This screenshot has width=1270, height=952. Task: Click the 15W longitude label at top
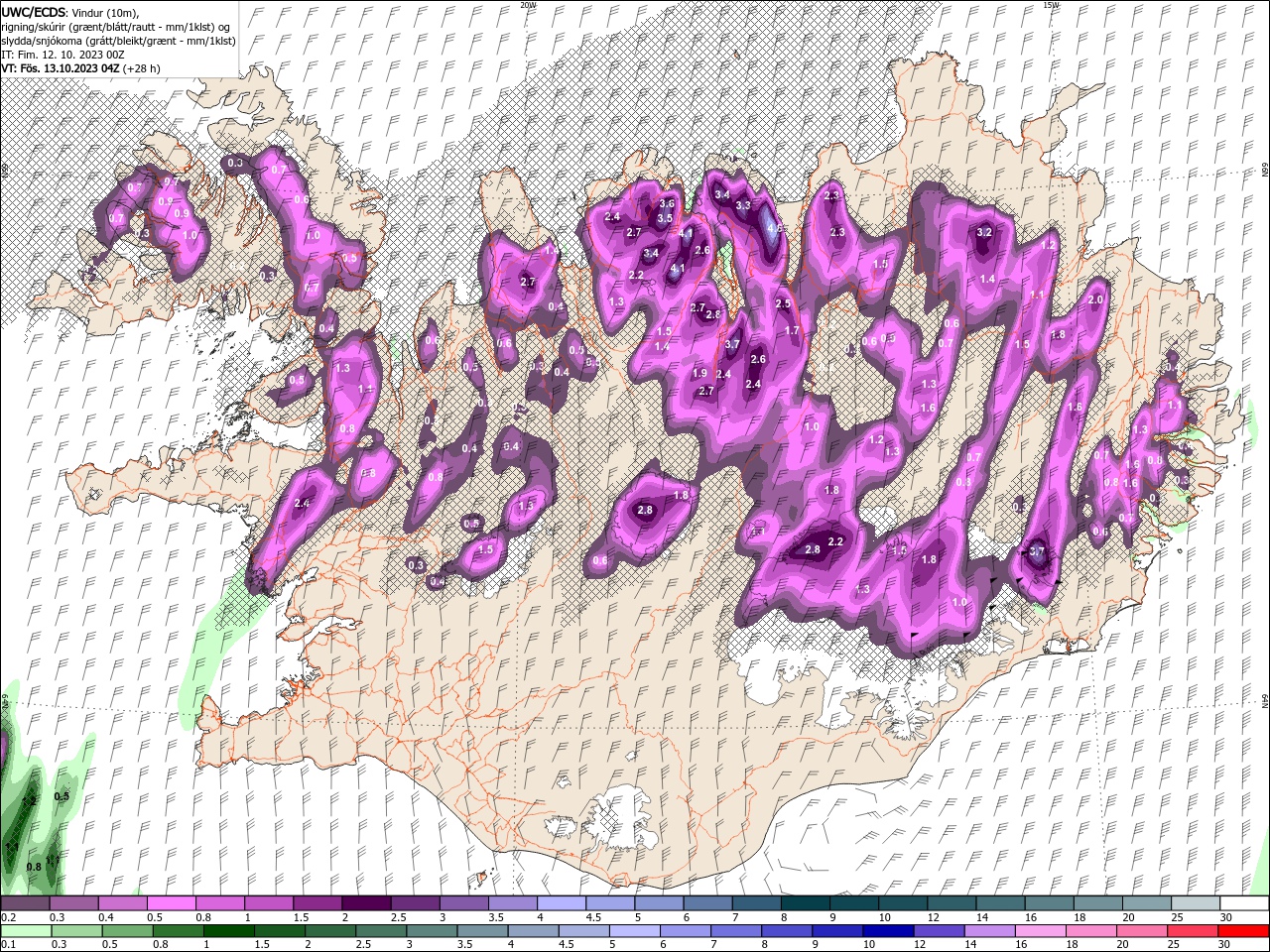[x=1052, y=5]
